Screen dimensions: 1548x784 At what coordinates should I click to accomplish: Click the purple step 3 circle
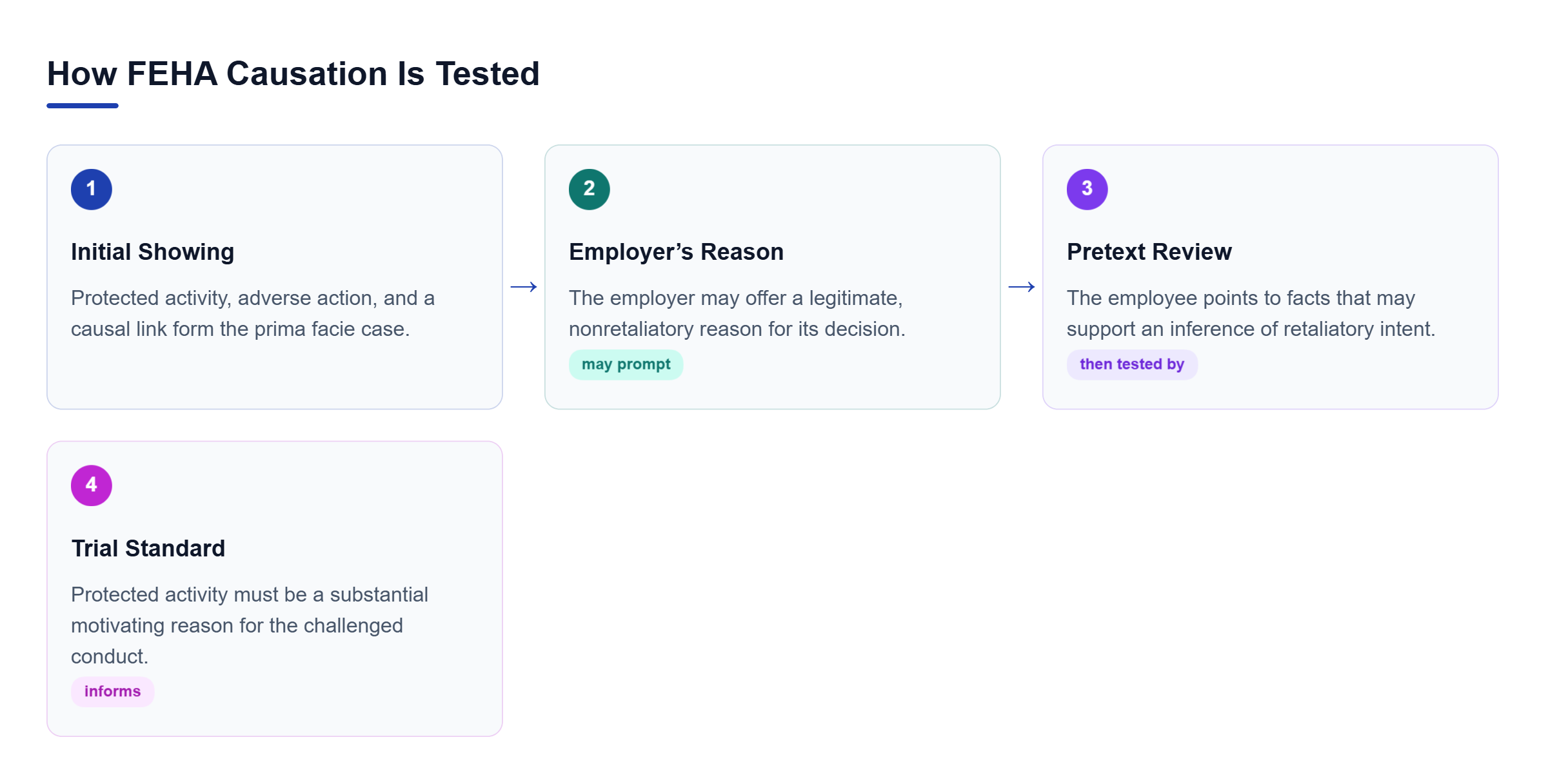coord(1087,189)
